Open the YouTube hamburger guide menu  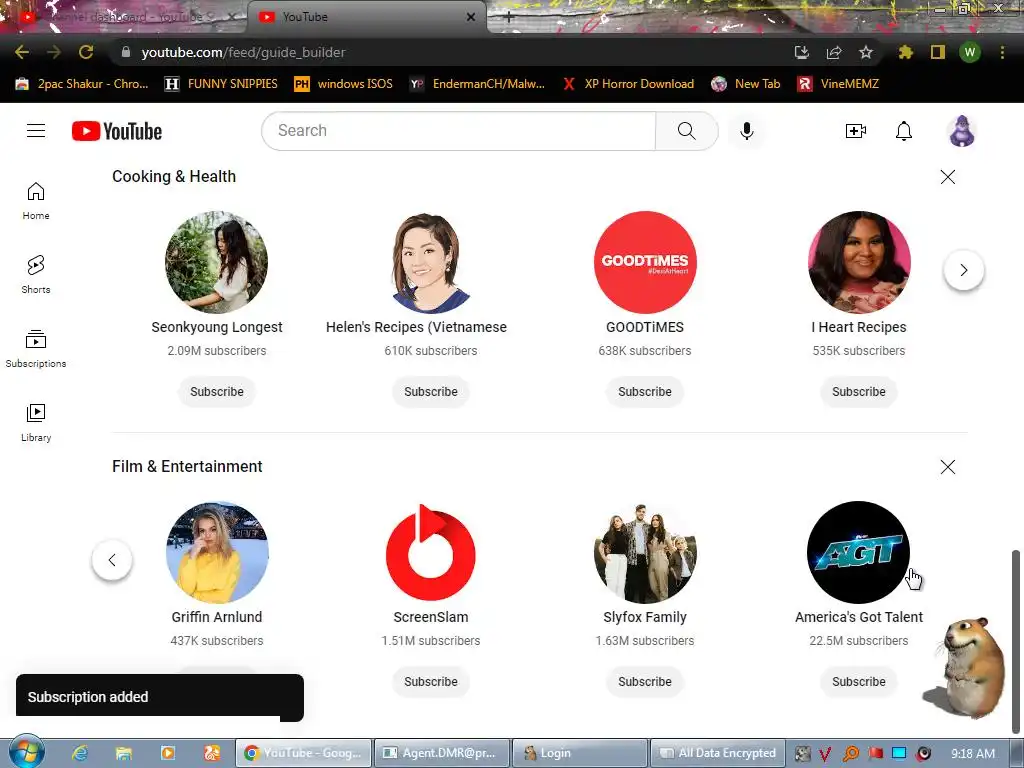click(x=36, y=131)
